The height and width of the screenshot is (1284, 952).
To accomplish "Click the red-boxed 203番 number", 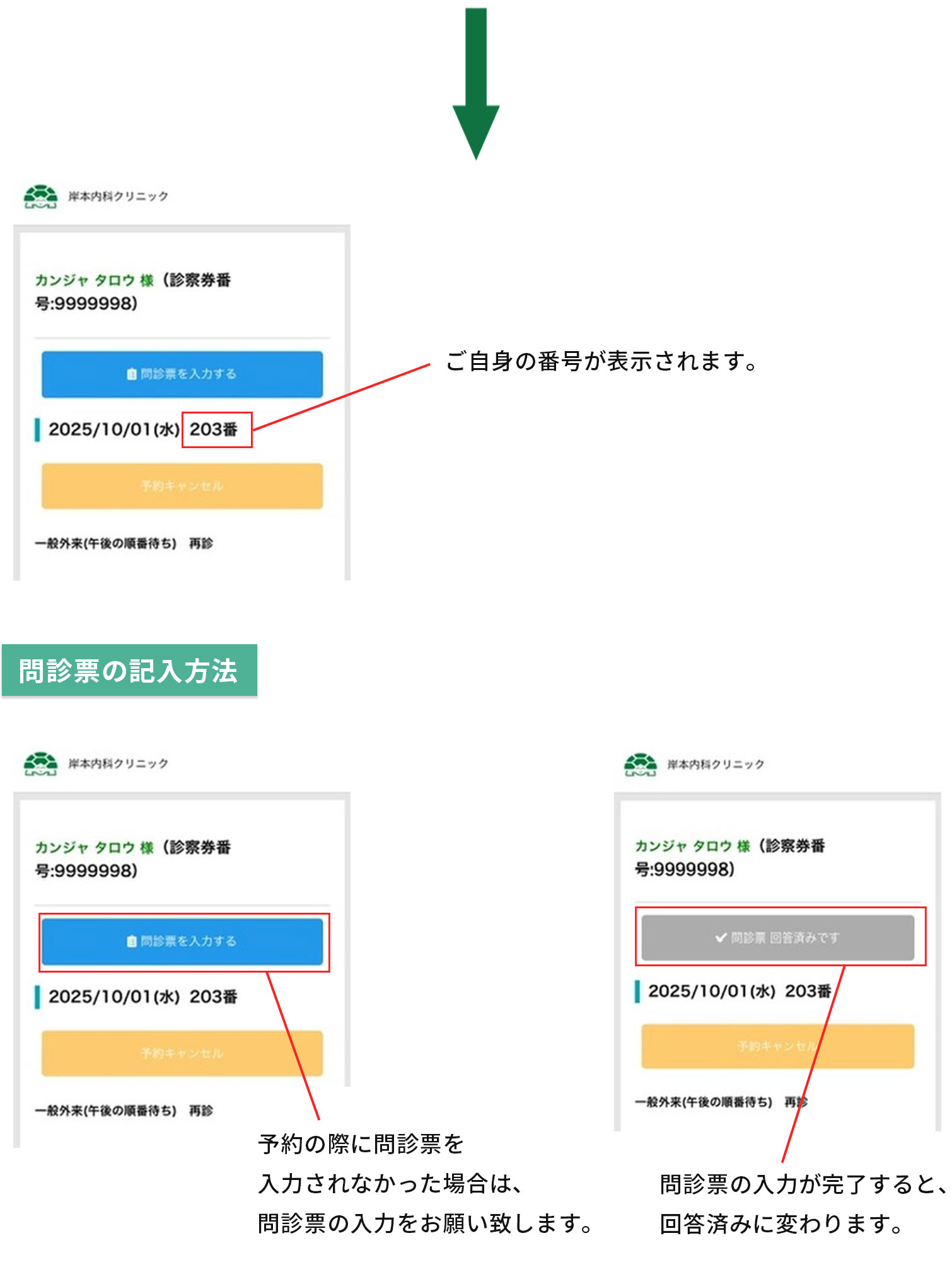I will click(x=214, y=430).
